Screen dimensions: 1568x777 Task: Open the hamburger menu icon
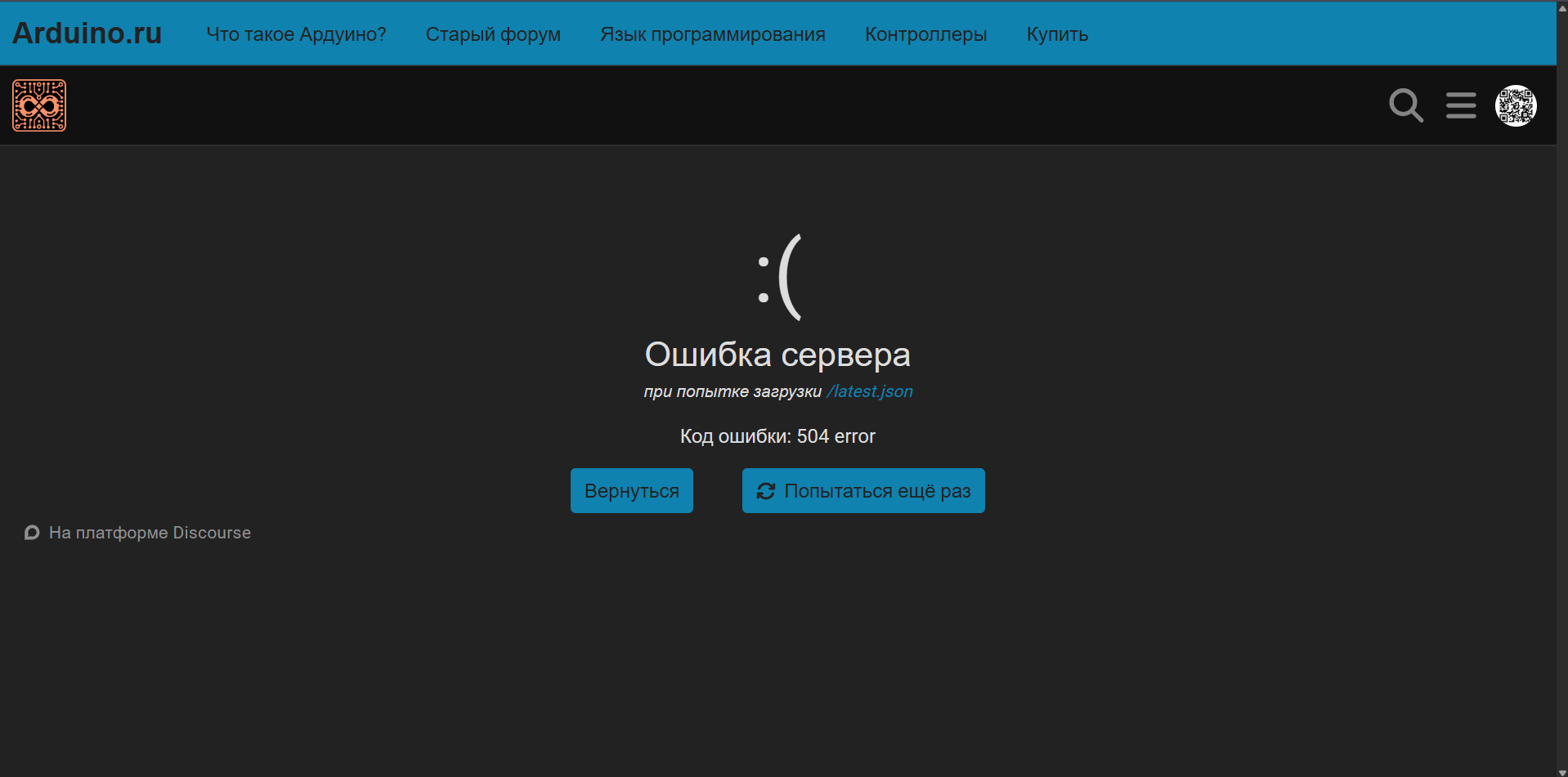click(x=1461, y=105)
